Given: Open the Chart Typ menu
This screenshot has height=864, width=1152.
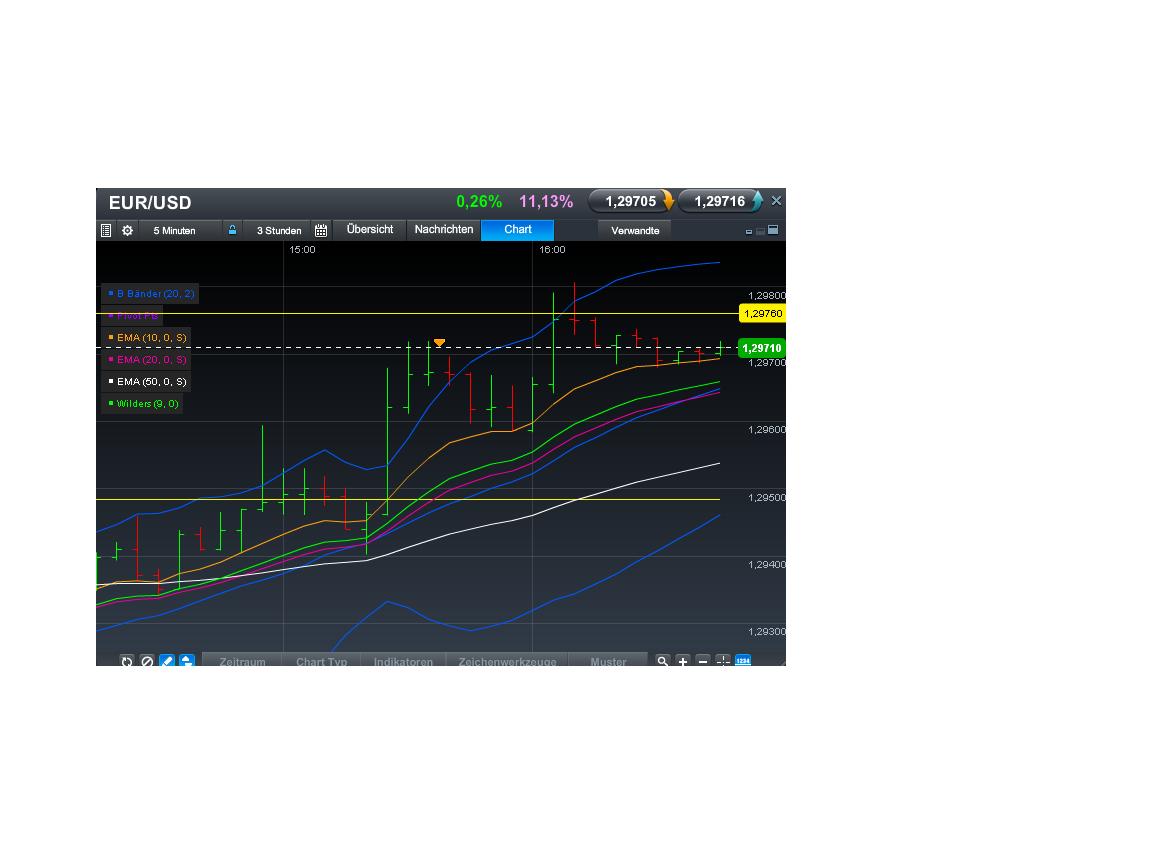Looking at the screenshot, I should click(322, 661).
